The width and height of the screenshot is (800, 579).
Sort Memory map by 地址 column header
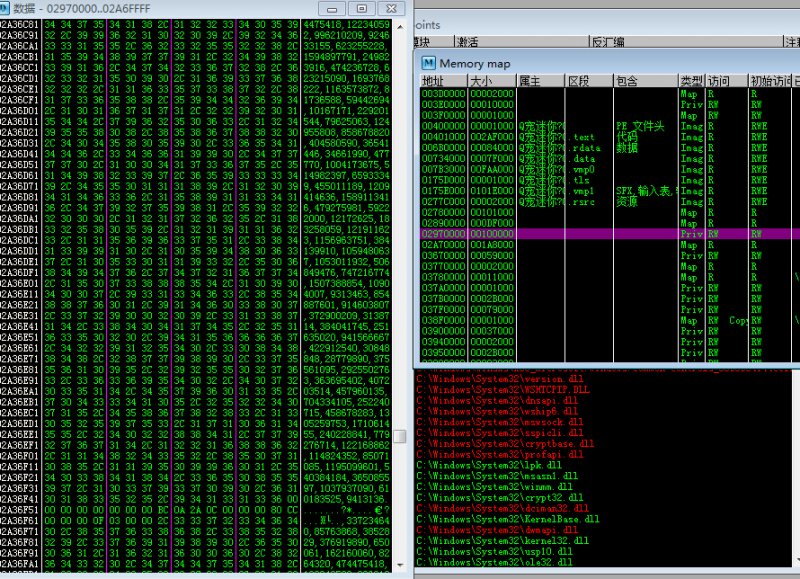pyautogui.click(x=443, y=81)
